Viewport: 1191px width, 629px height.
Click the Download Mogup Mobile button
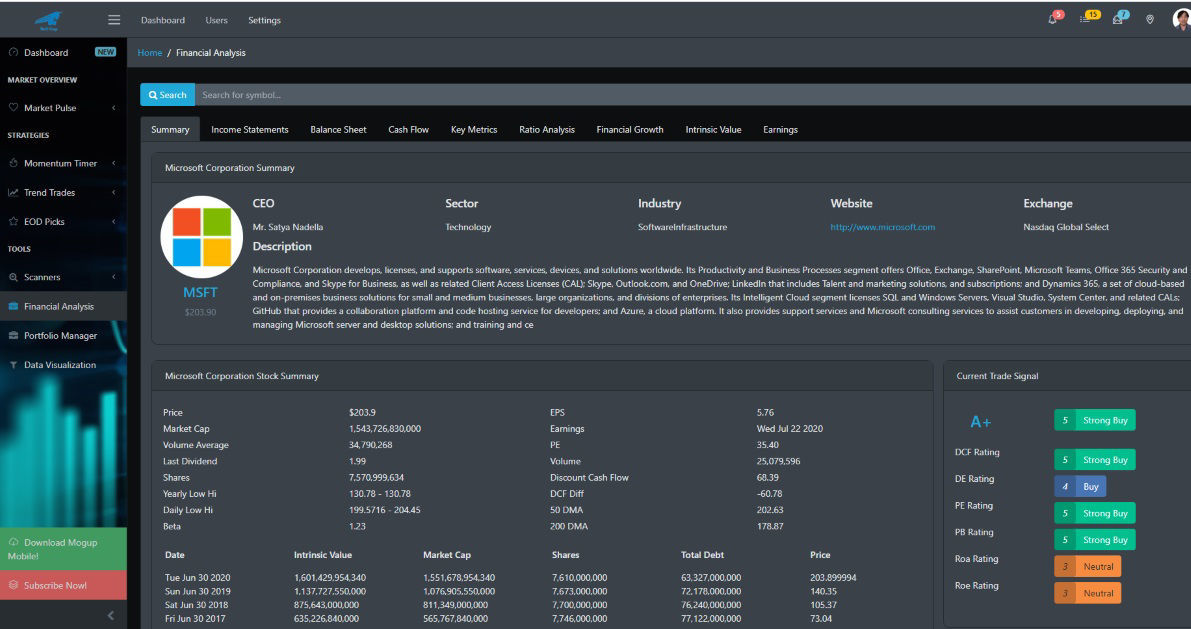coord(64,549)
